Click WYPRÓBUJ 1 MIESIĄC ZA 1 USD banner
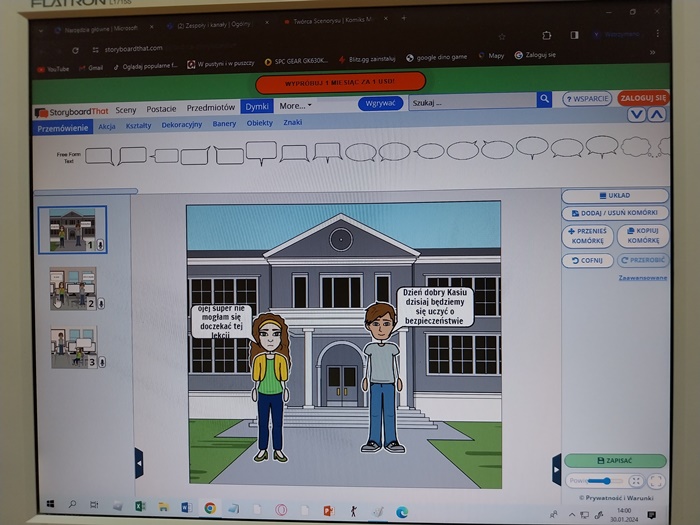Screen dimensions: 700x525 (x=340, y=83)
